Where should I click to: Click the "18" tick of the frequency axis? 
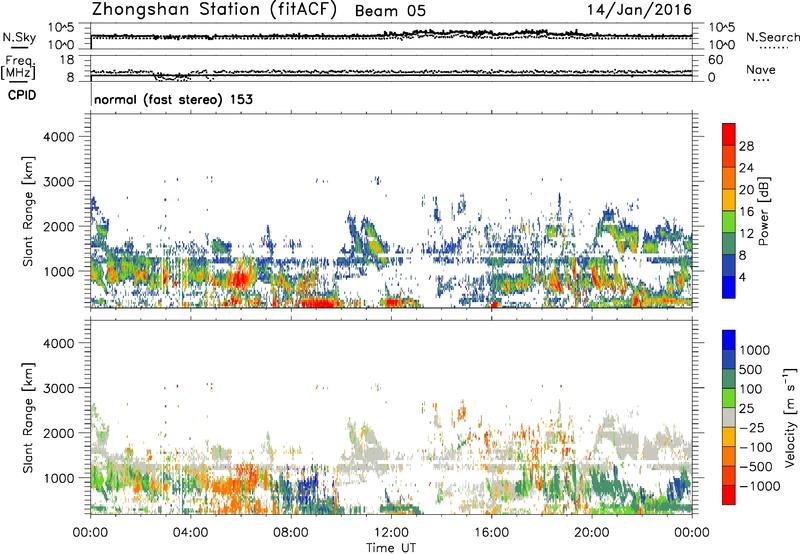pyautogui.click(x=66, y=59)
